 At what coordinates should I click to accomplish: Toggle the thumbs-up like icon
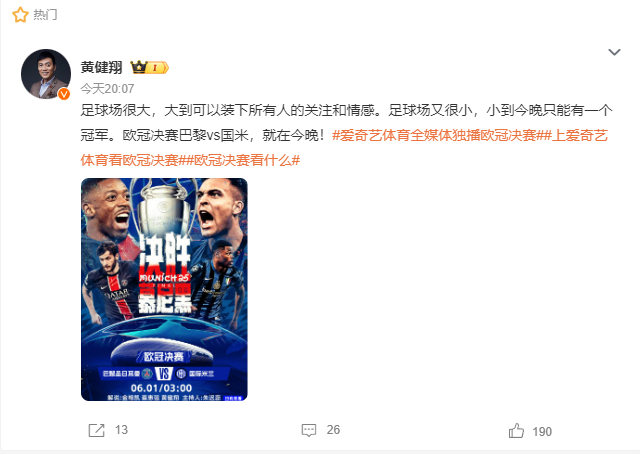(x=516, y=431)
